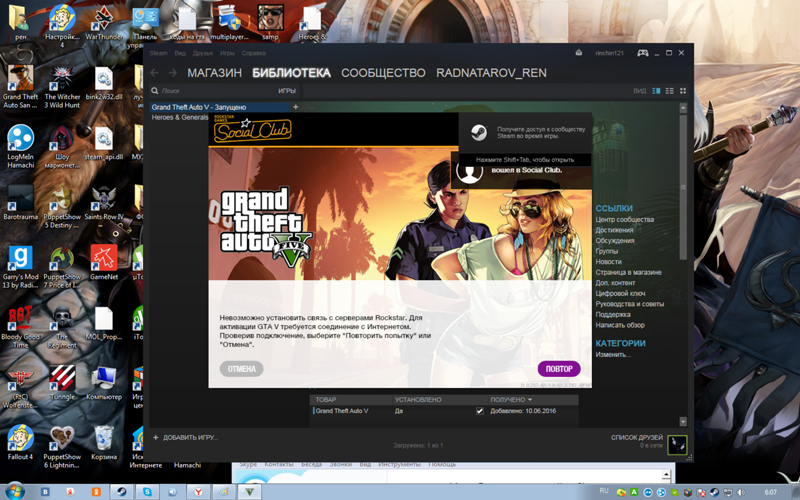
Task: Open the Новости link
Action: [608, 262]
